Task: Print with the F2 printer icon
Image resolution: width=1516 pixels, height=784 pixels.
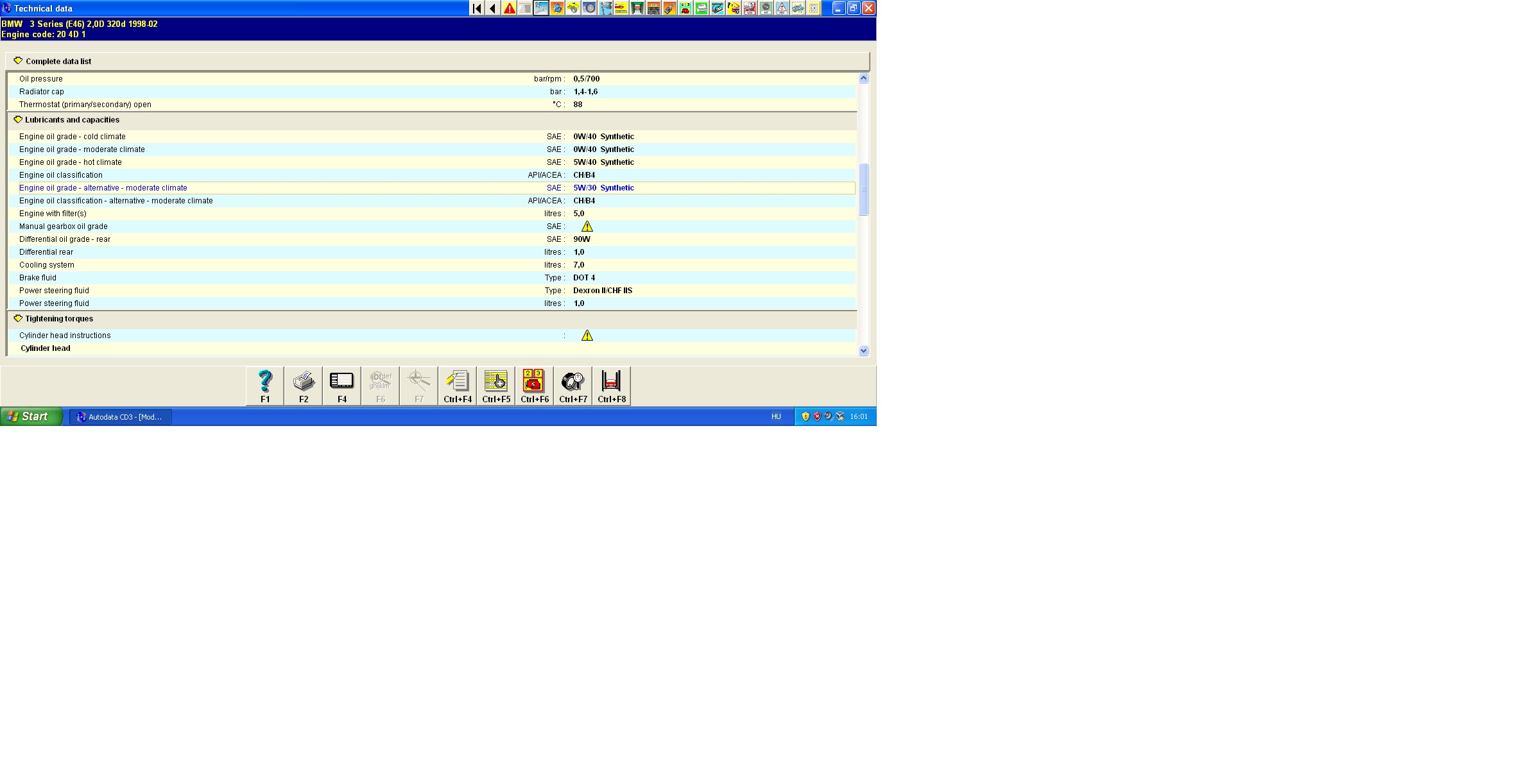Action: pos(304,386)
